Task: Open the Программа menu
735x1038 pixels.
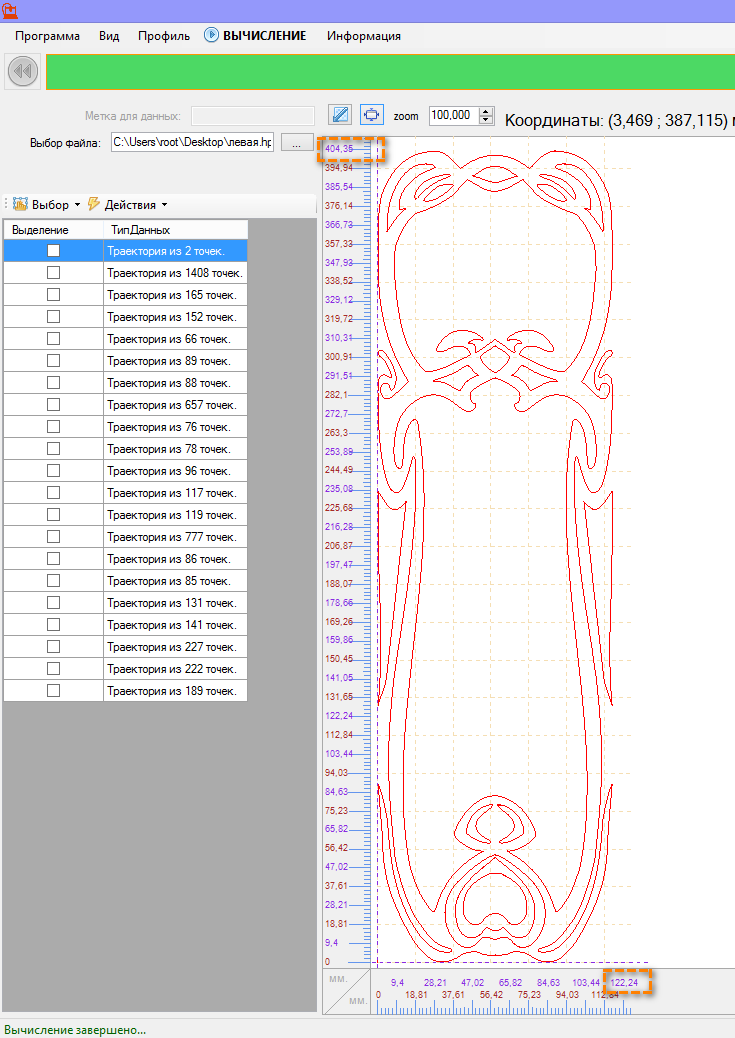Action: pyautogui.click(x=47, y=36)
